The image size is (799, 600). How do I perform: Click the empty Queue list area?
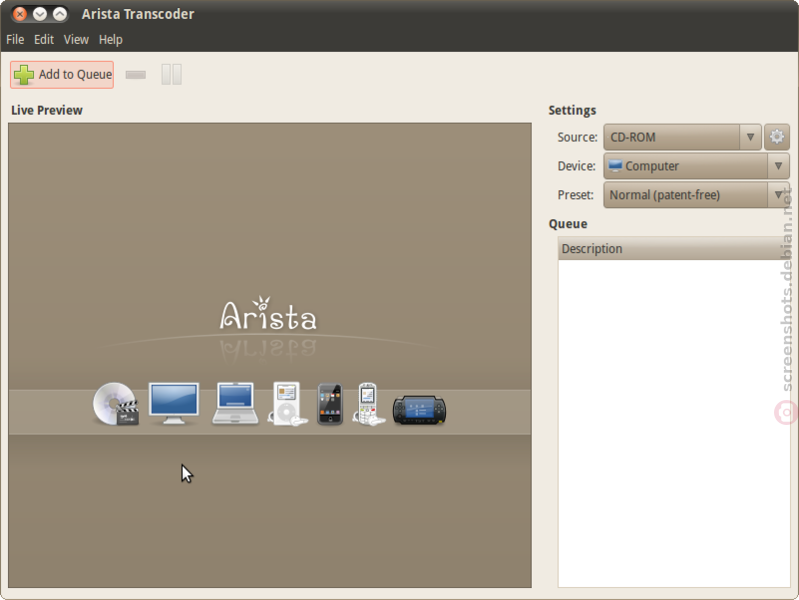(x=674, y=423)
